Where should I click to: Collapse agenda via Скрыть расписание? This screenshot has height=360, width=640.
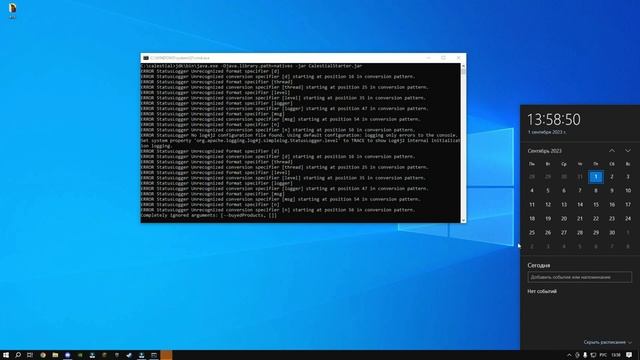tap(607, 342)
